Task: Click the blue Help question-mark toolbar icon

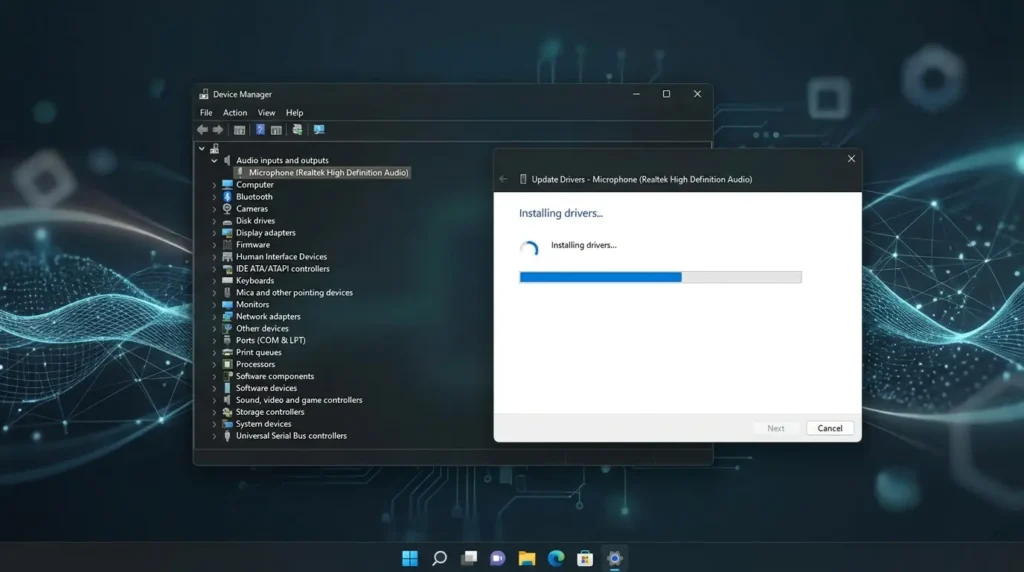Action: (261, 129)
